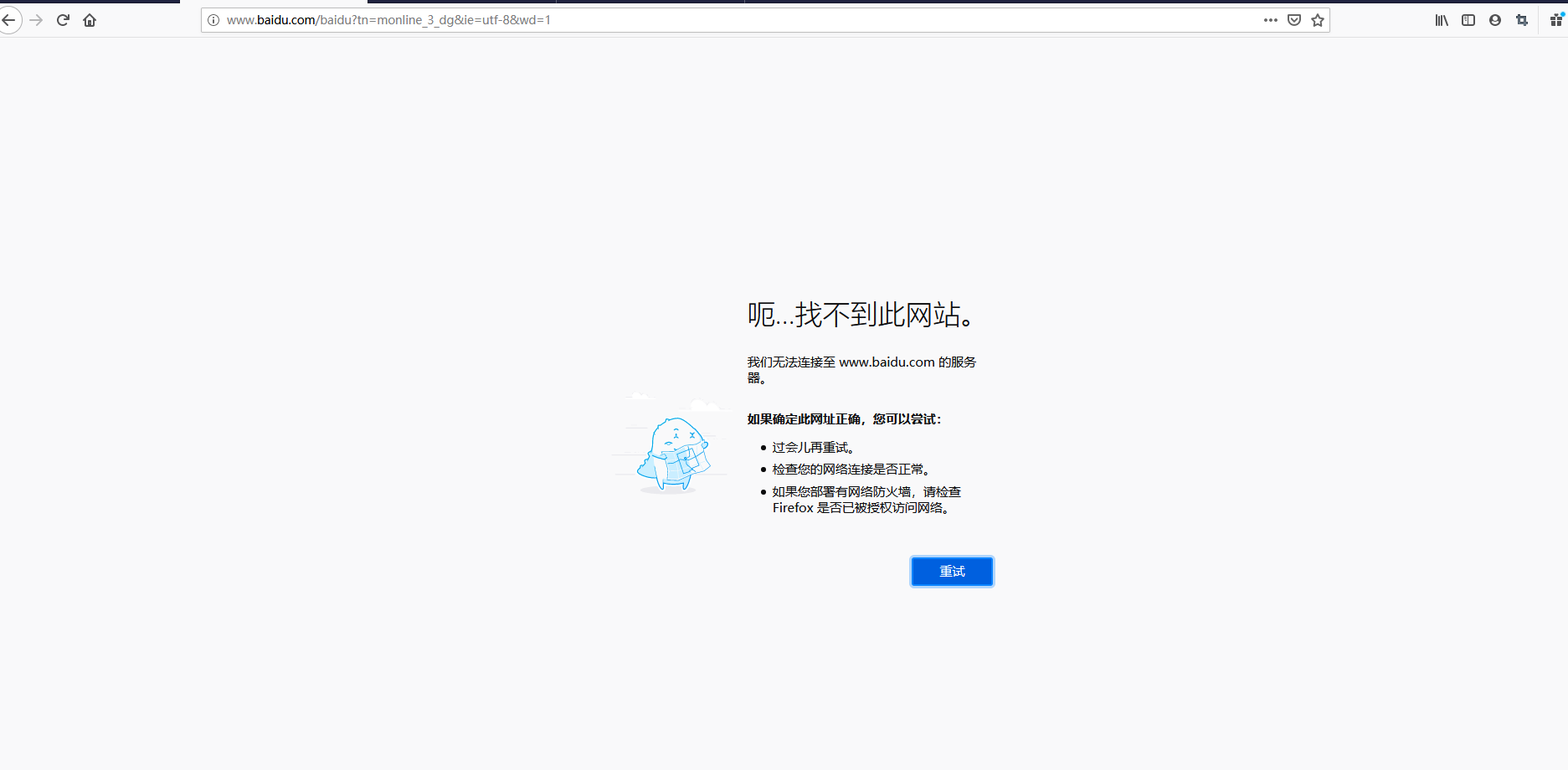Image resolution: width=1568 pixels, height=770 pixels.
Task: Save page to Pocket
Action: (1294, 20)
